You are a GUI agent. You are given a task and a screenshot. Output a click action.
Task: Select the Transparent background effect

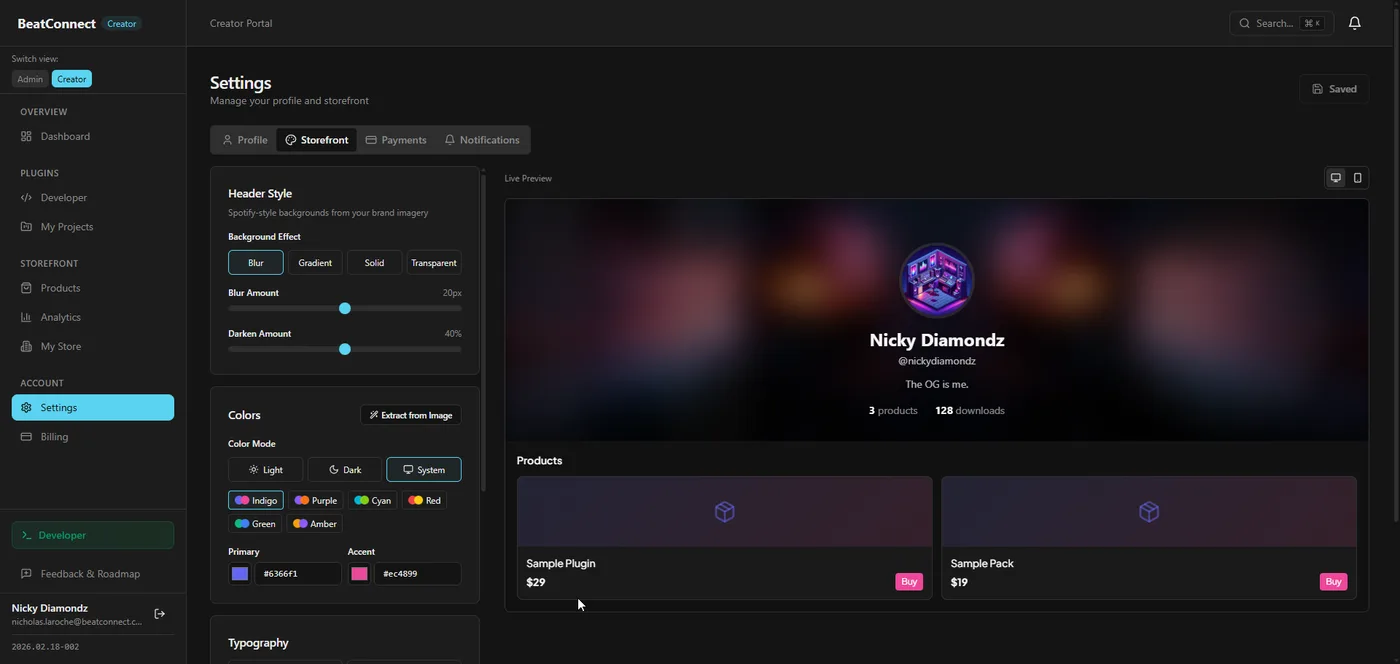pyautogui.click(x=434, y=262)
